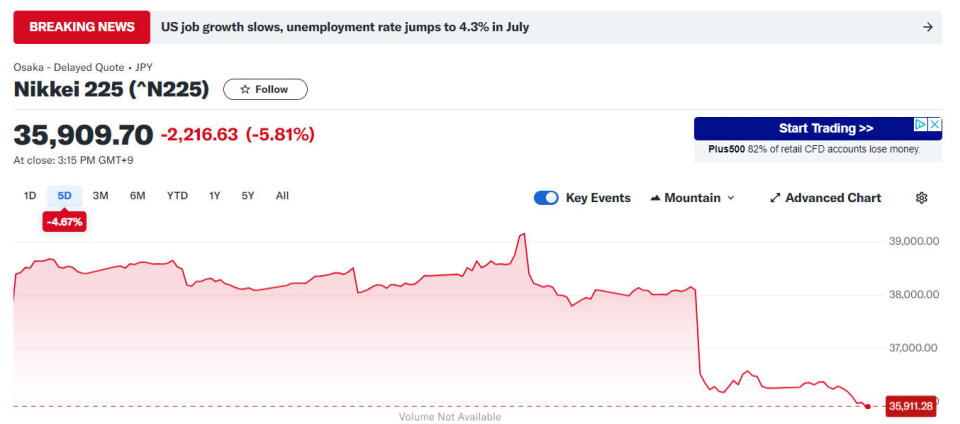Choose the All time range
The width and height of the screenshot is (960, 424).
[282, 196]
